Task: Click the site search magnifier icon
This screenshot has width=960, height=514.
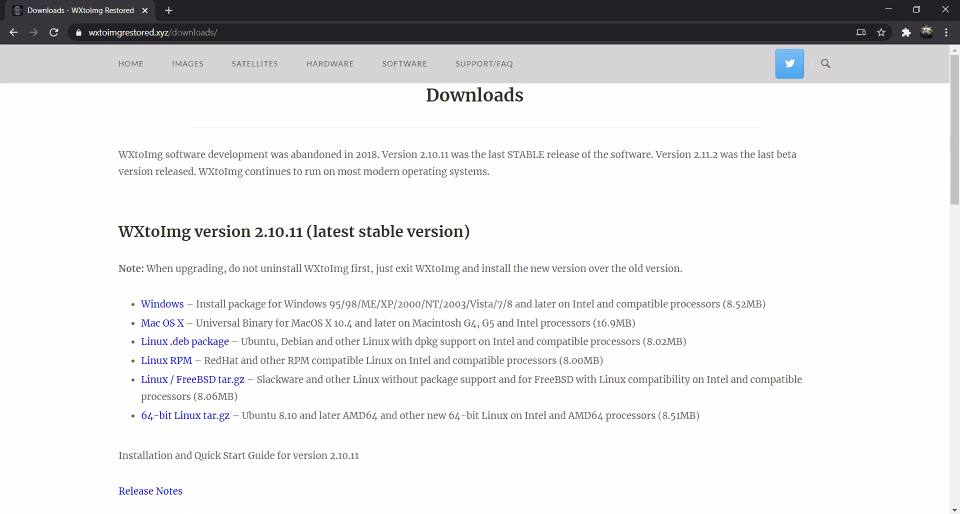Action: pos(825,64)
